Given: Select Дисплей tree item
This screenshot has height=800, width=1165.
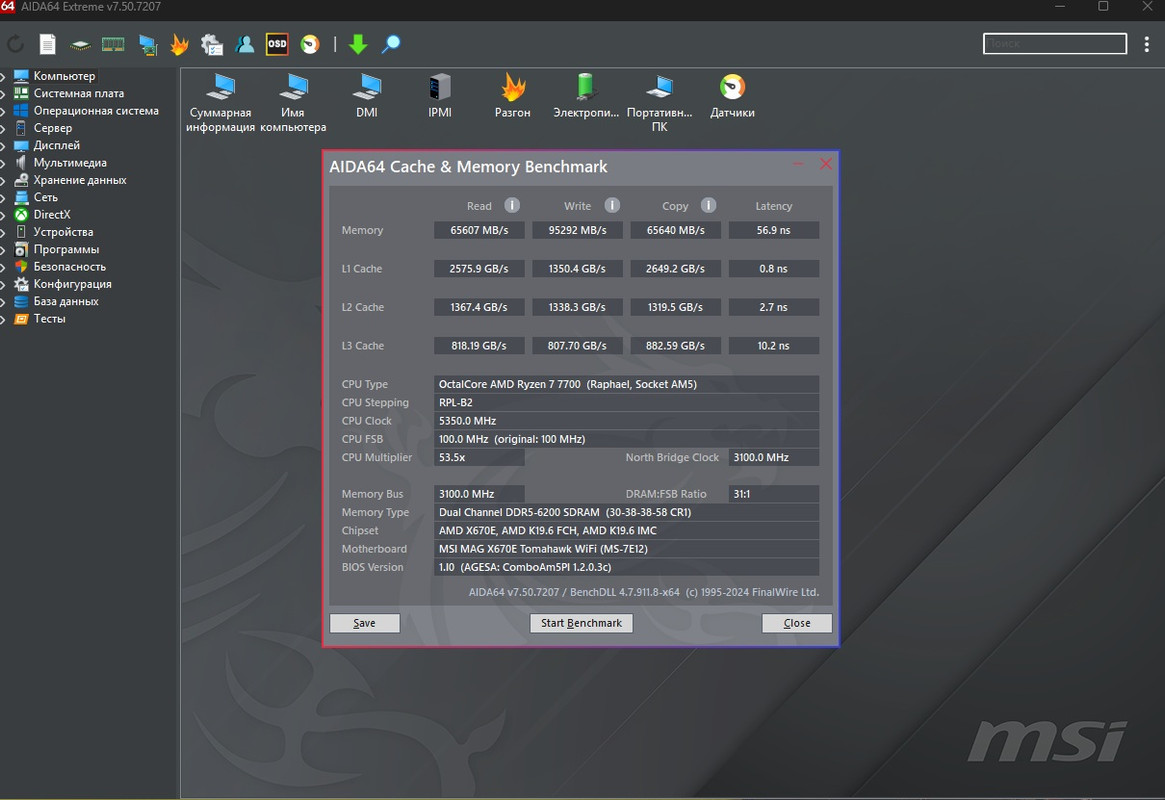Looking at the screenshot, I should [x=56, y=145].
